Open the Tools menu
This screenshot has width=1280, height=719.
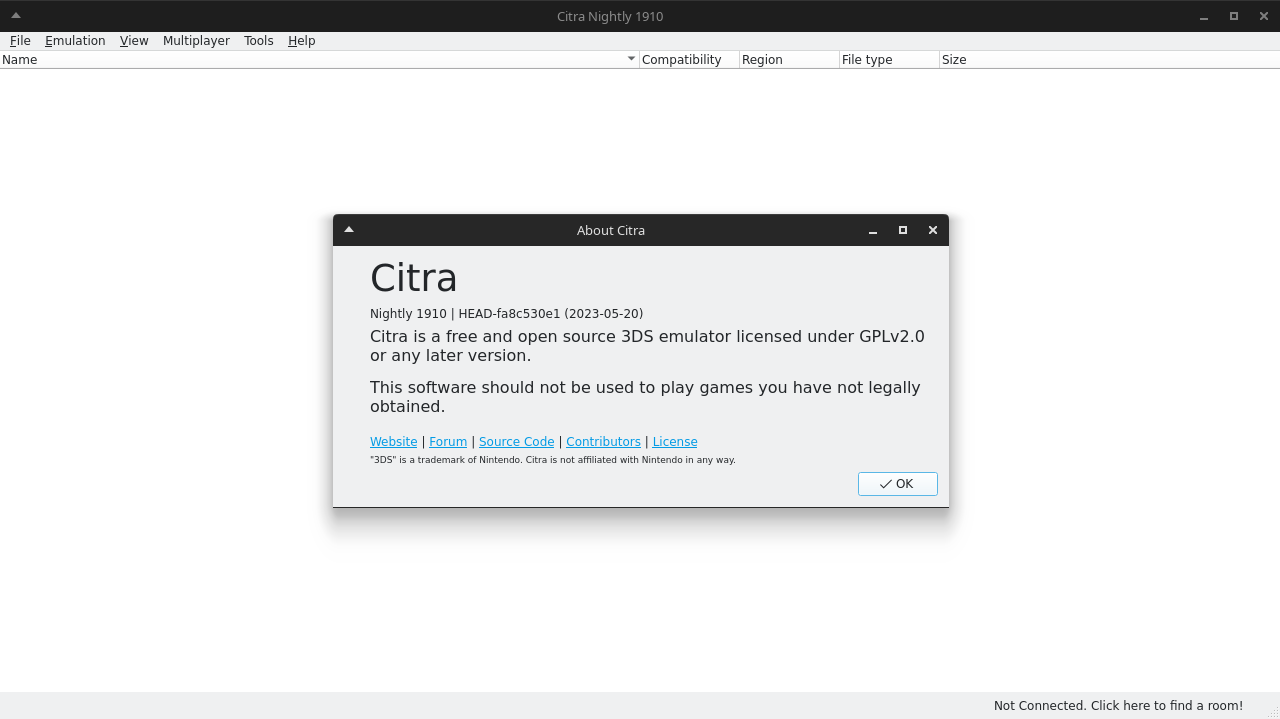click(259, 41)
